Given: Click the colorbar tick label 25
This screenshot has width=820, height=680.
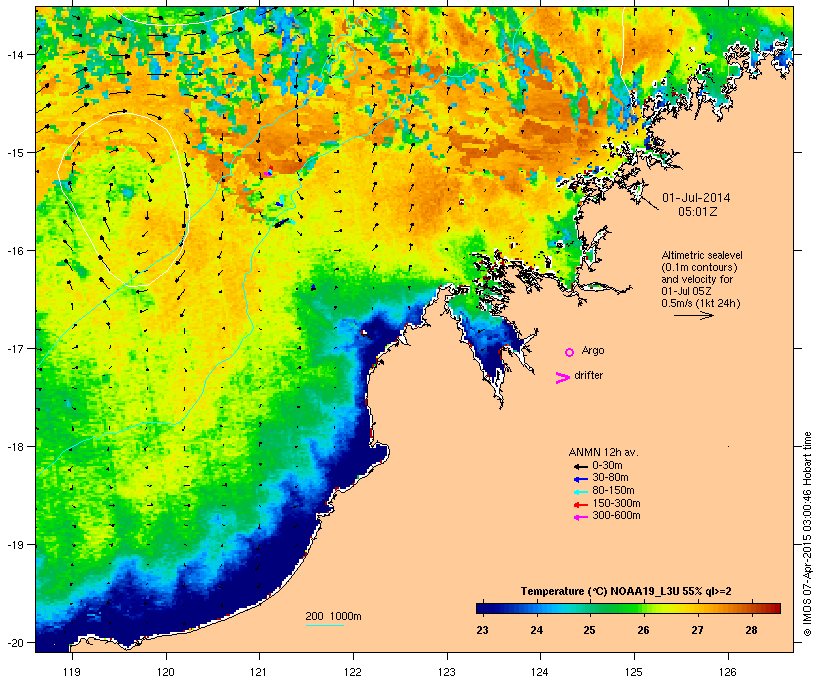Looking at the screenshot, I should (x=589, y=630).
